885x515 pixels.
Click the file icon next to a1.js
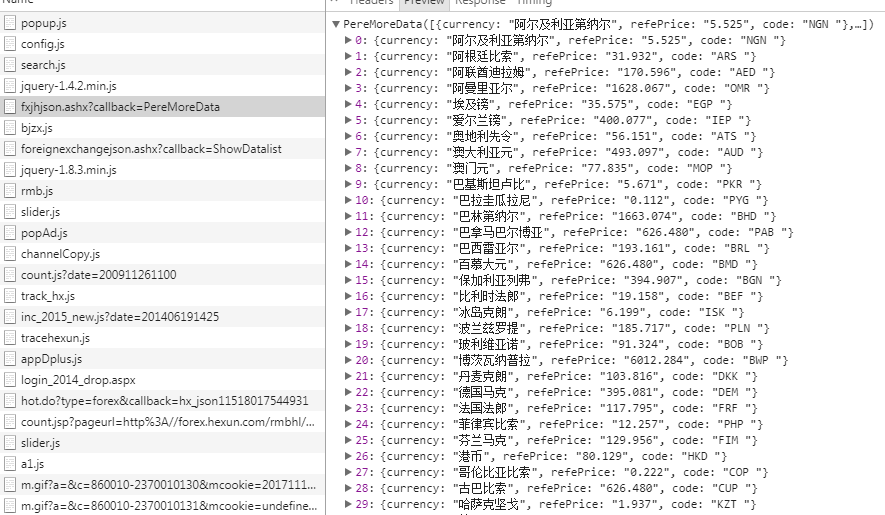click(10, 464)
